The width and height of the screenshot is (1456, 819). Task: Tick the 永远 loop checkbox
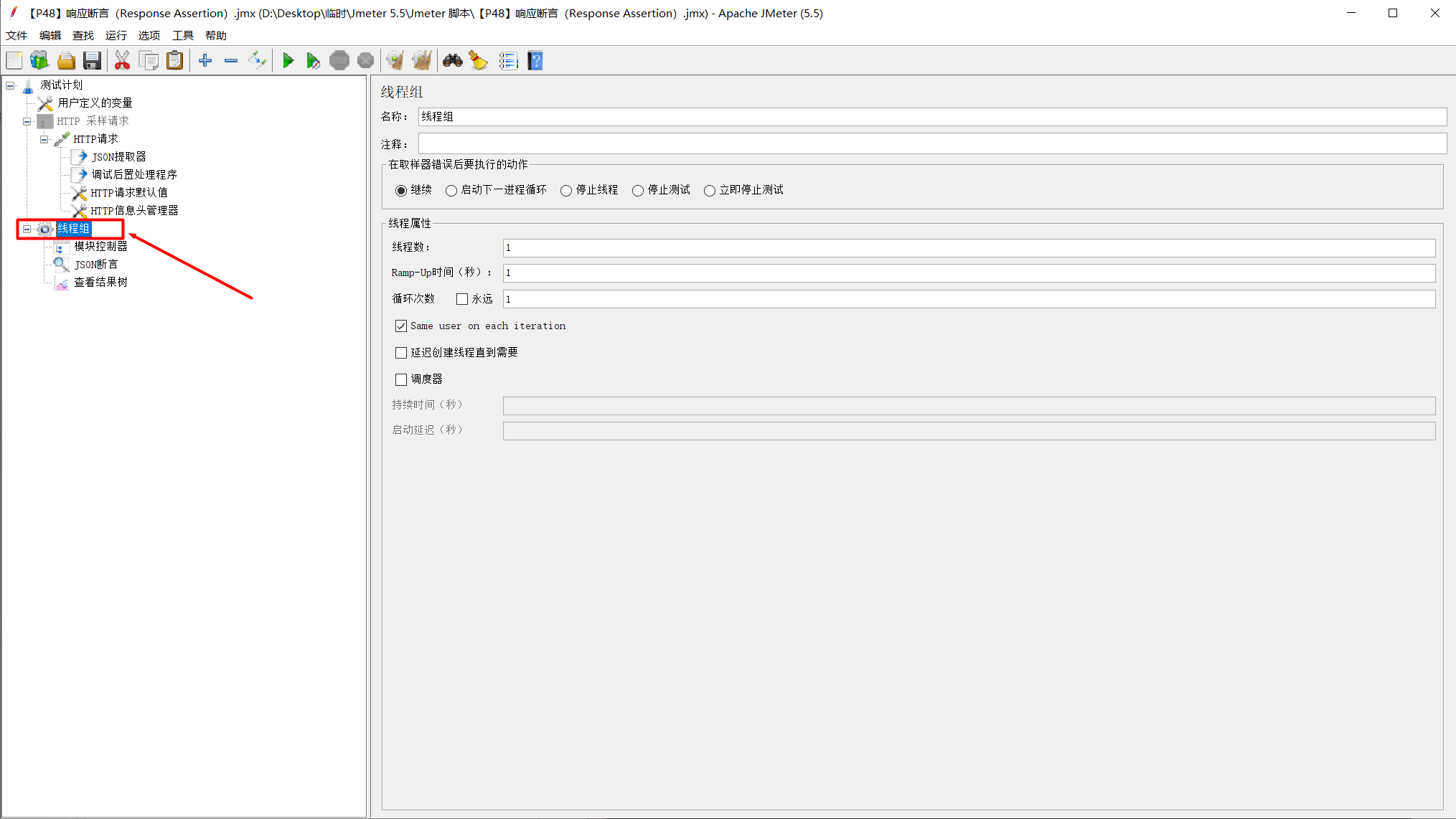click(x=462, y=299)
